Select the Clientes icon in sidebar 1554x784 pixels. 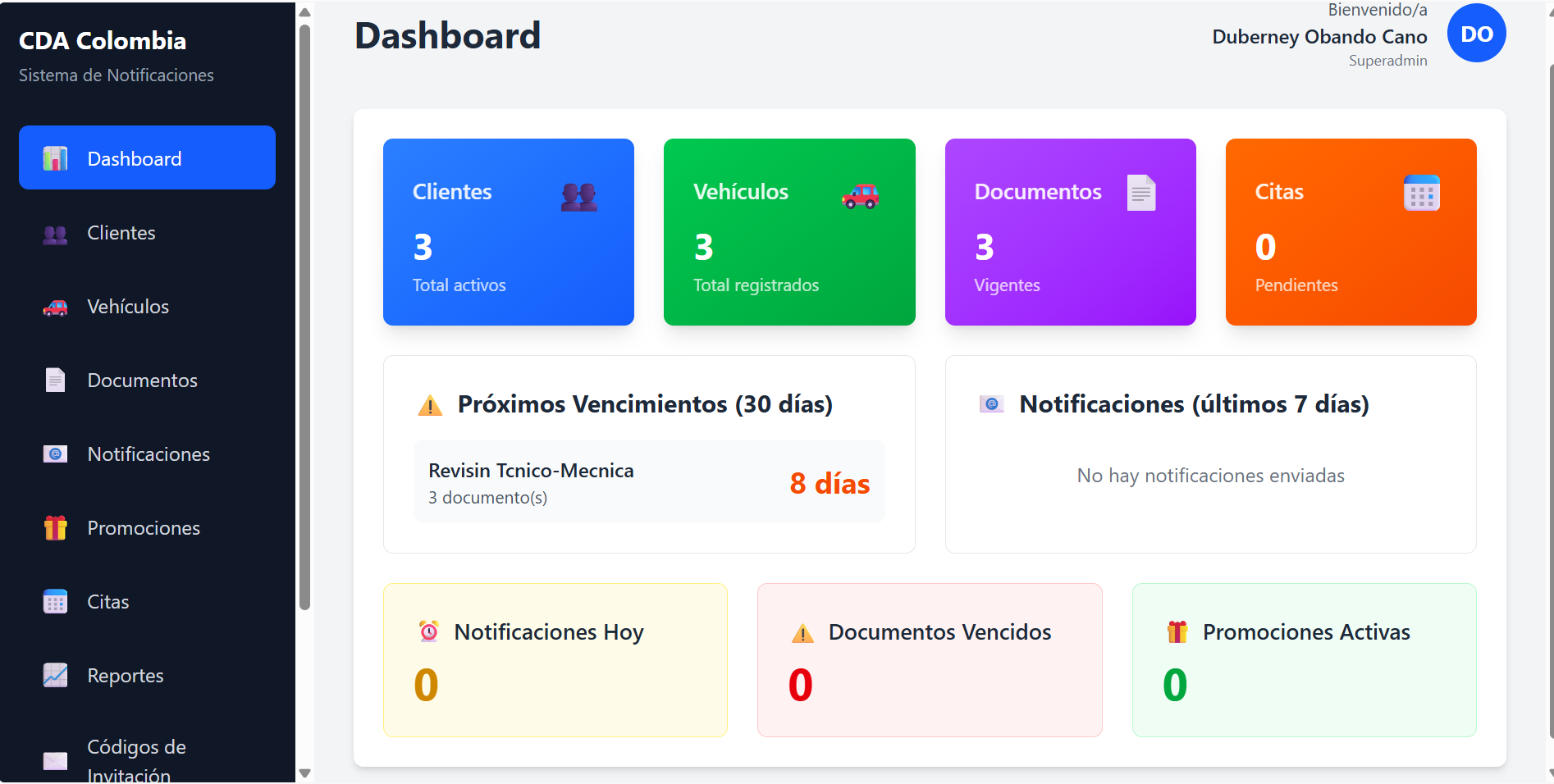pos(54,232)
